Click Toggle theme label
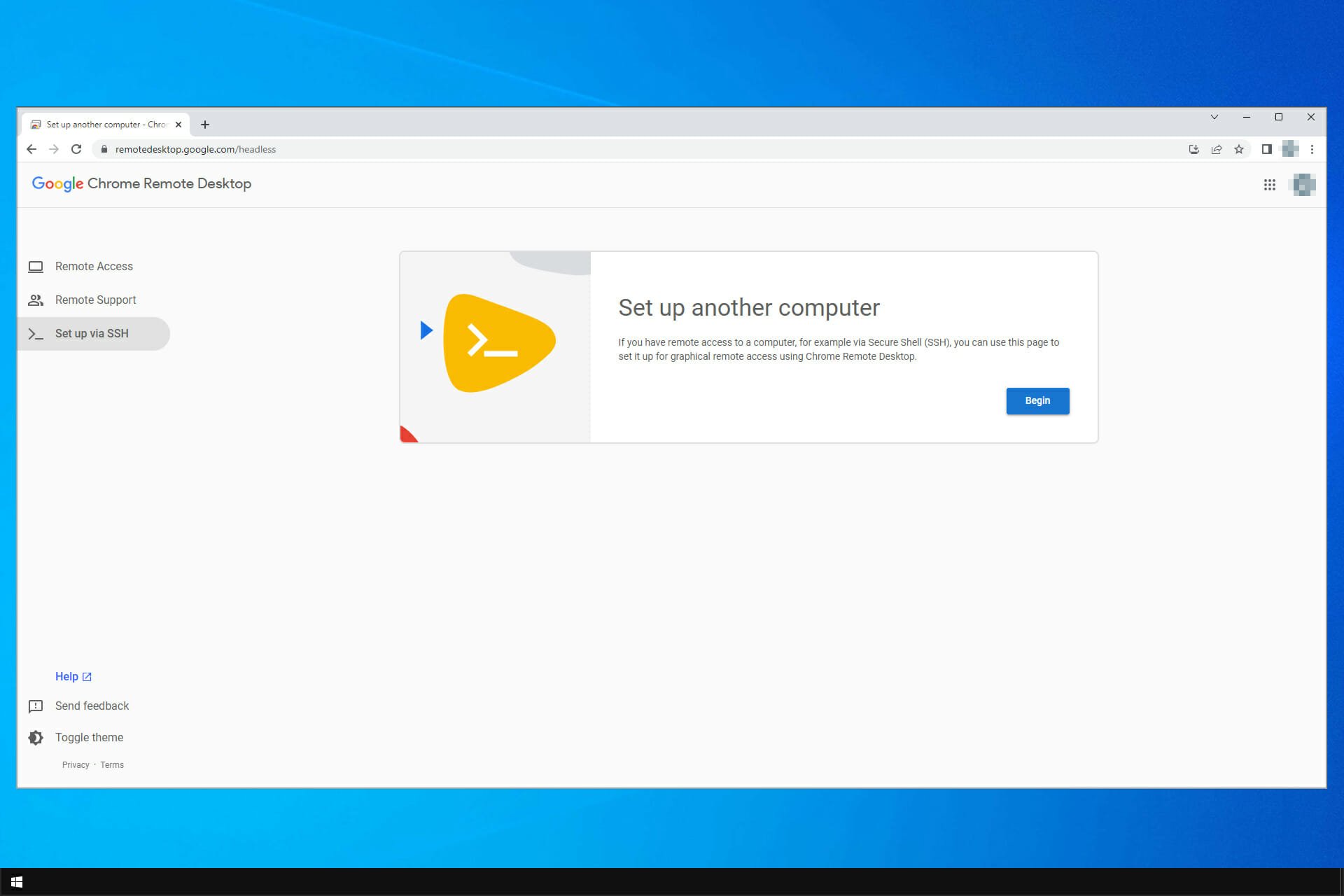The width and height of the screenshot is (1344, 896). [89, 737]
